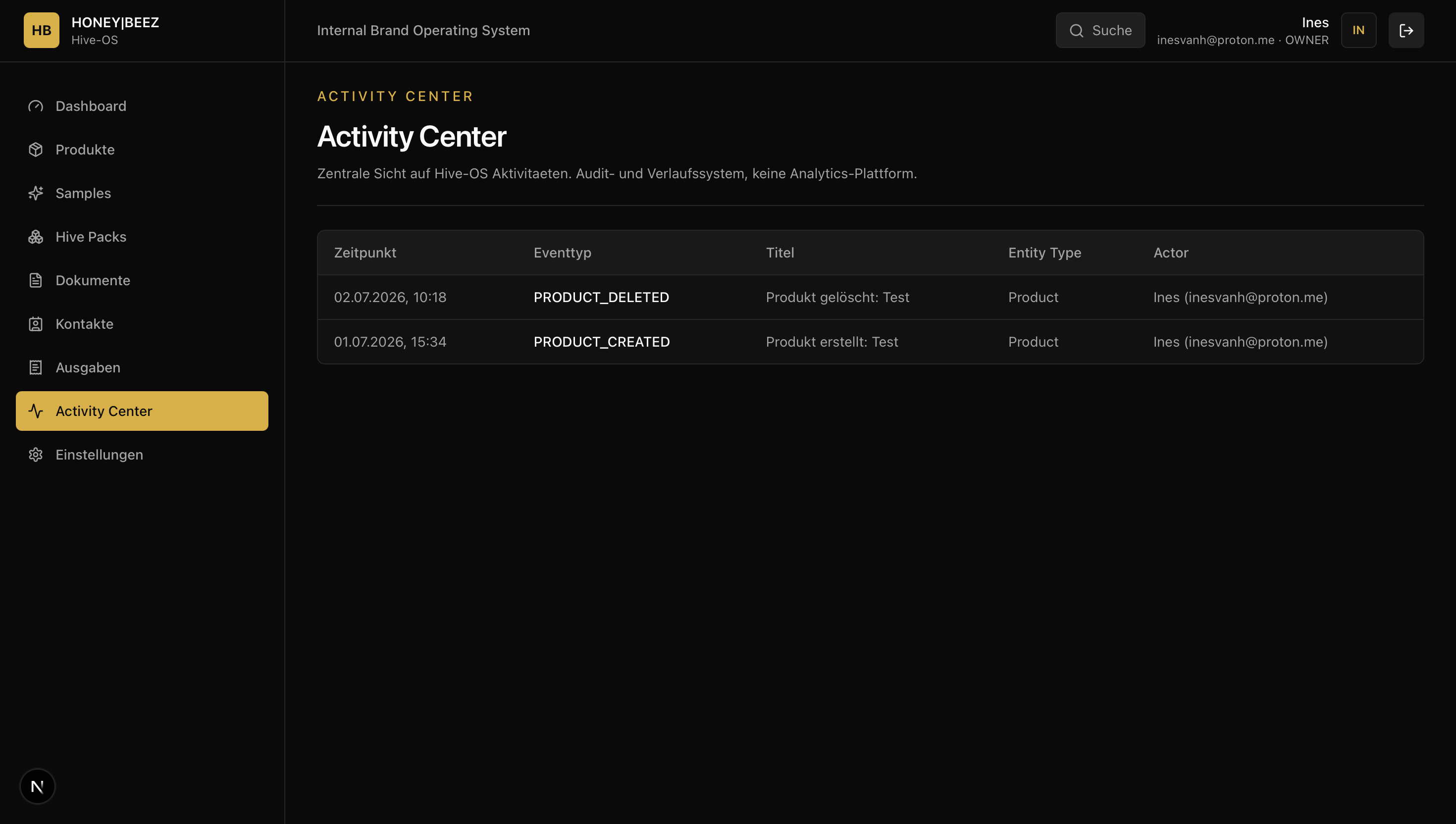Click the HB logo badge
This screenshot has height=824, width=1456.
(x=41, y=30)
